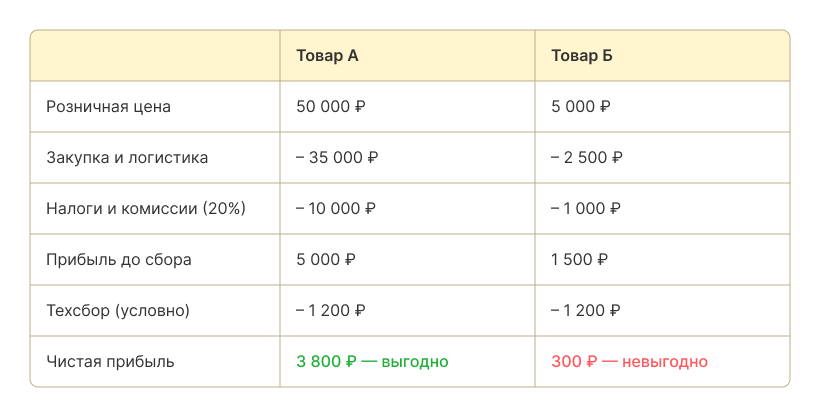This screenshot has height=417, width=820.
Task: Click the red 300 ₽ — невыгодно text
Action: tap(629, 362)
